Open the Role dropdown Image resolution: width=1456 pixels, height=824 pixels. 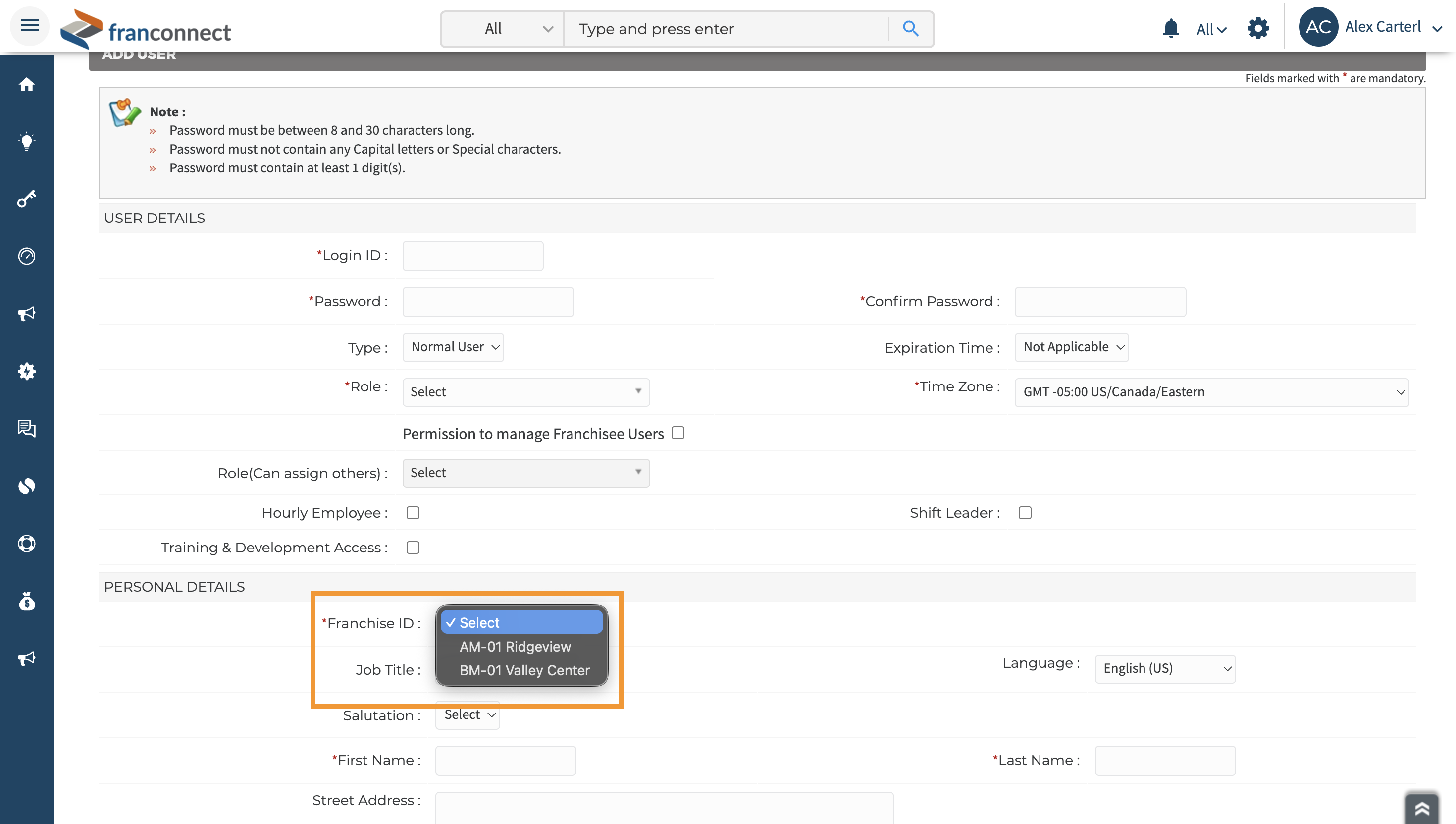tap(525, 391)
